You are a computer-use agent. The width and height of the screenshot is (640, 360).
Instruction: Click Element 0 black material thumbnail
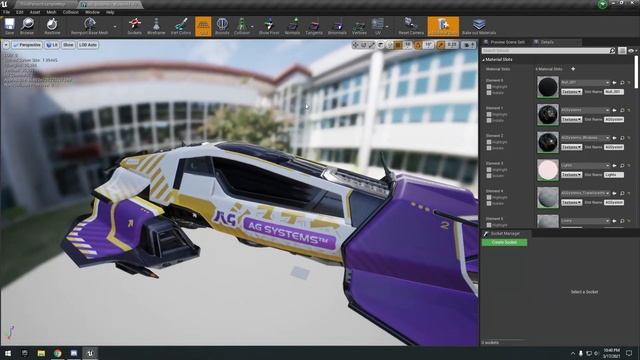(548, 87)
